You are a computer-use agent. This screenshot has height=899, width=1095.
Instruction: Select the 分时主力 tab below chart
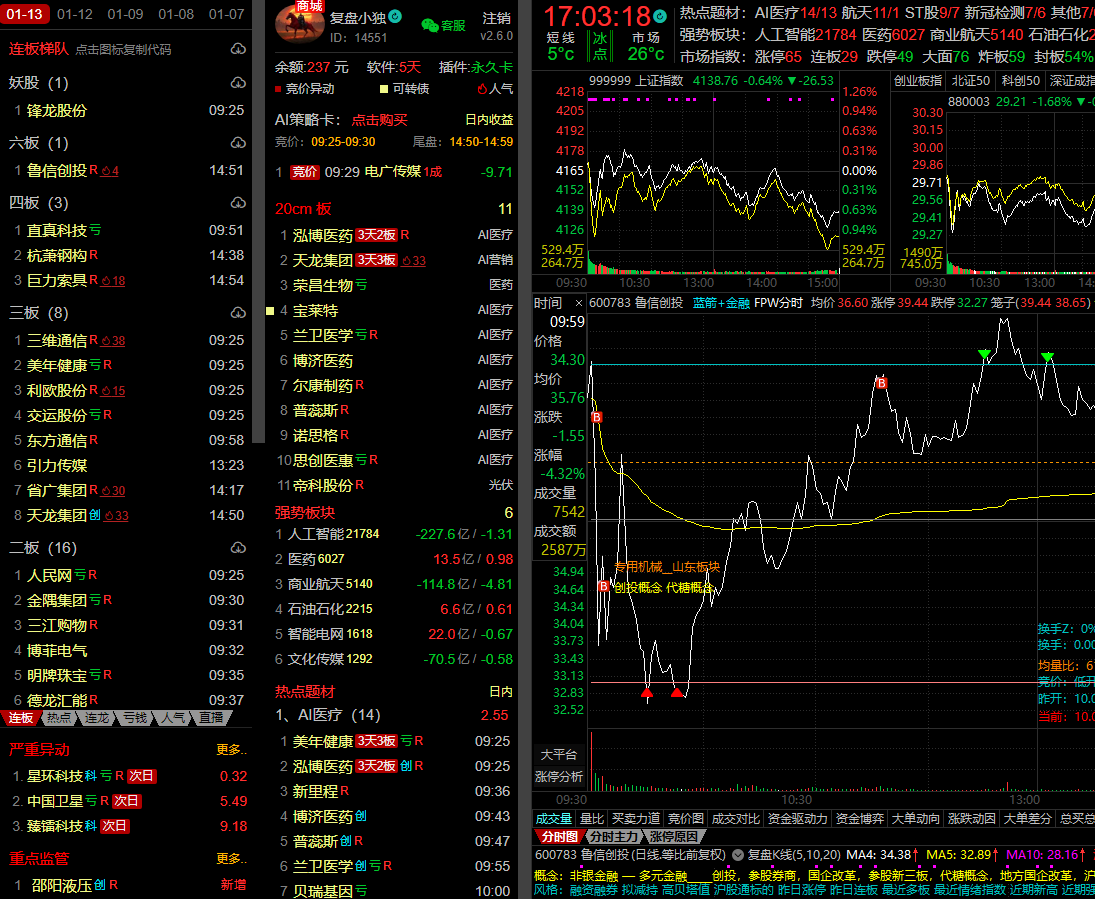coord(613,836)
